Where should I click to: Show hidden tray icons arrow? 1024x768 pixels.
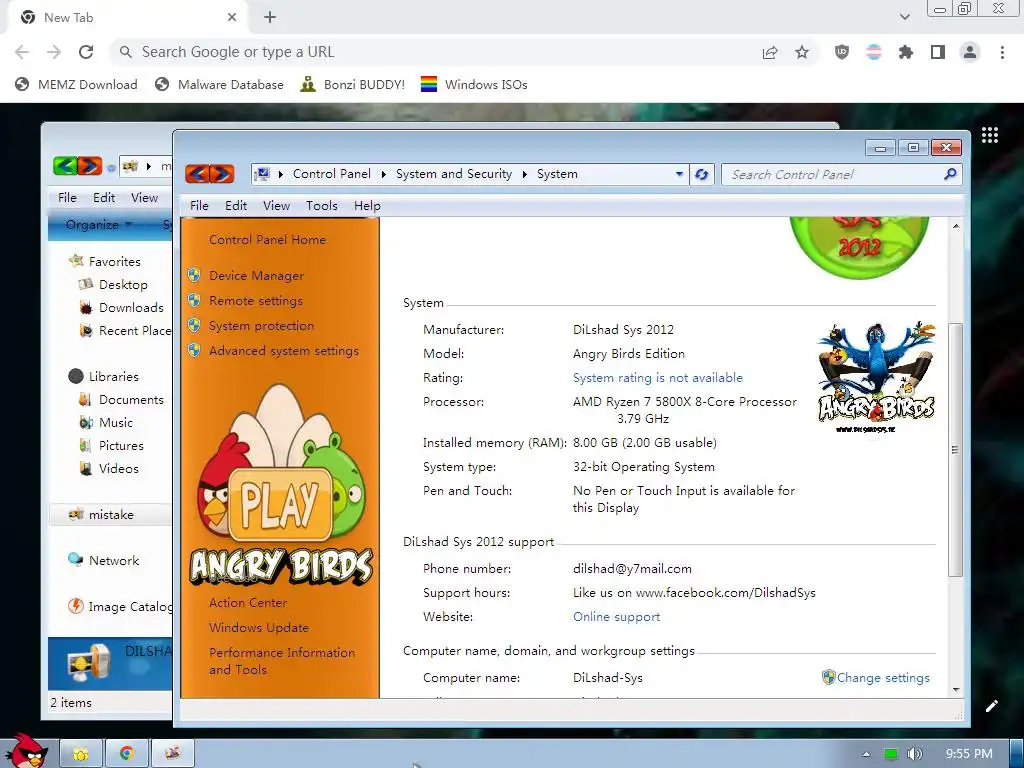coord(866,754)
